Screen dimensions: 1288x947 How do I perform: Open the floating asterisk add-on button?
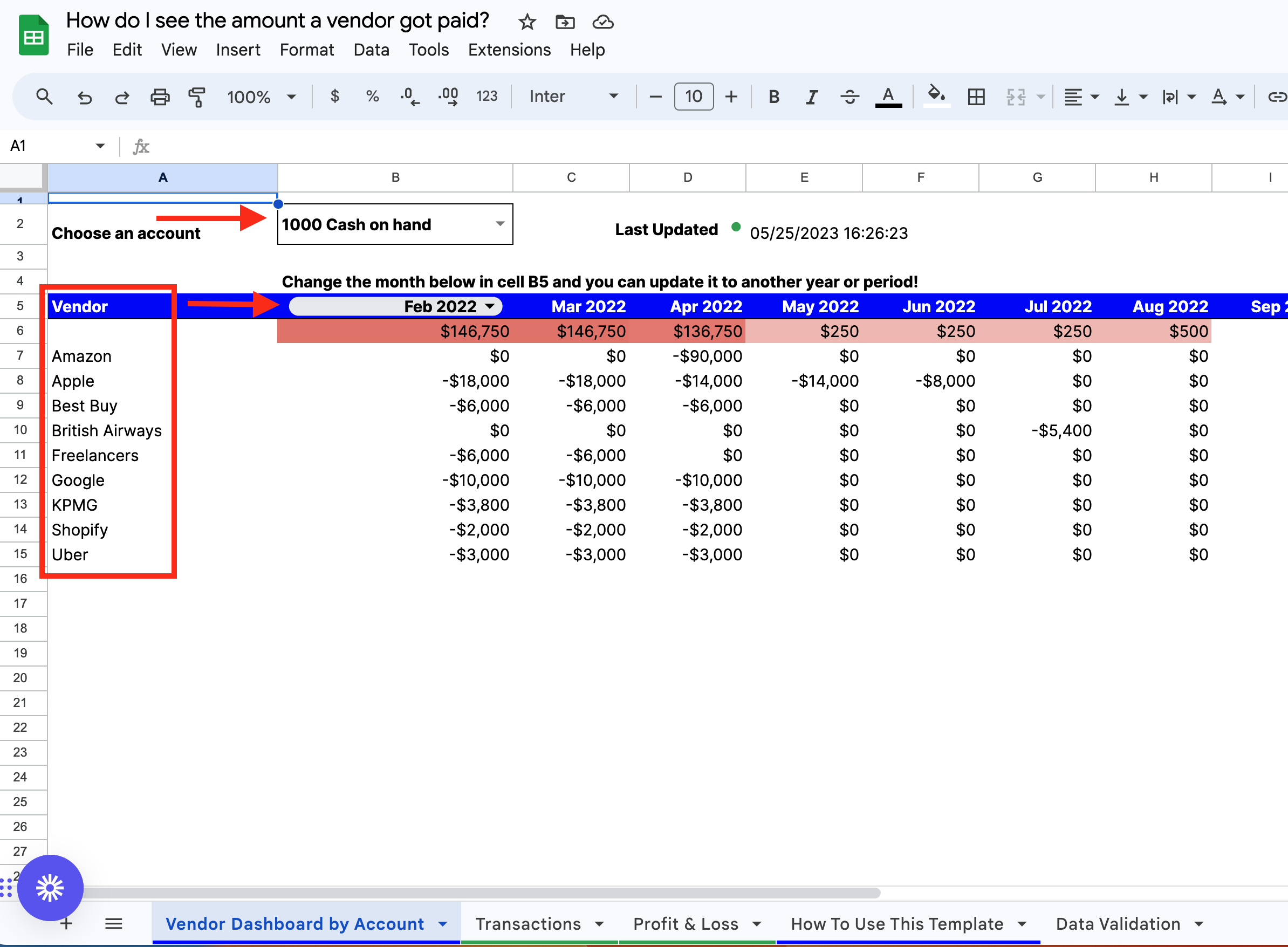(x=51, y=888)
